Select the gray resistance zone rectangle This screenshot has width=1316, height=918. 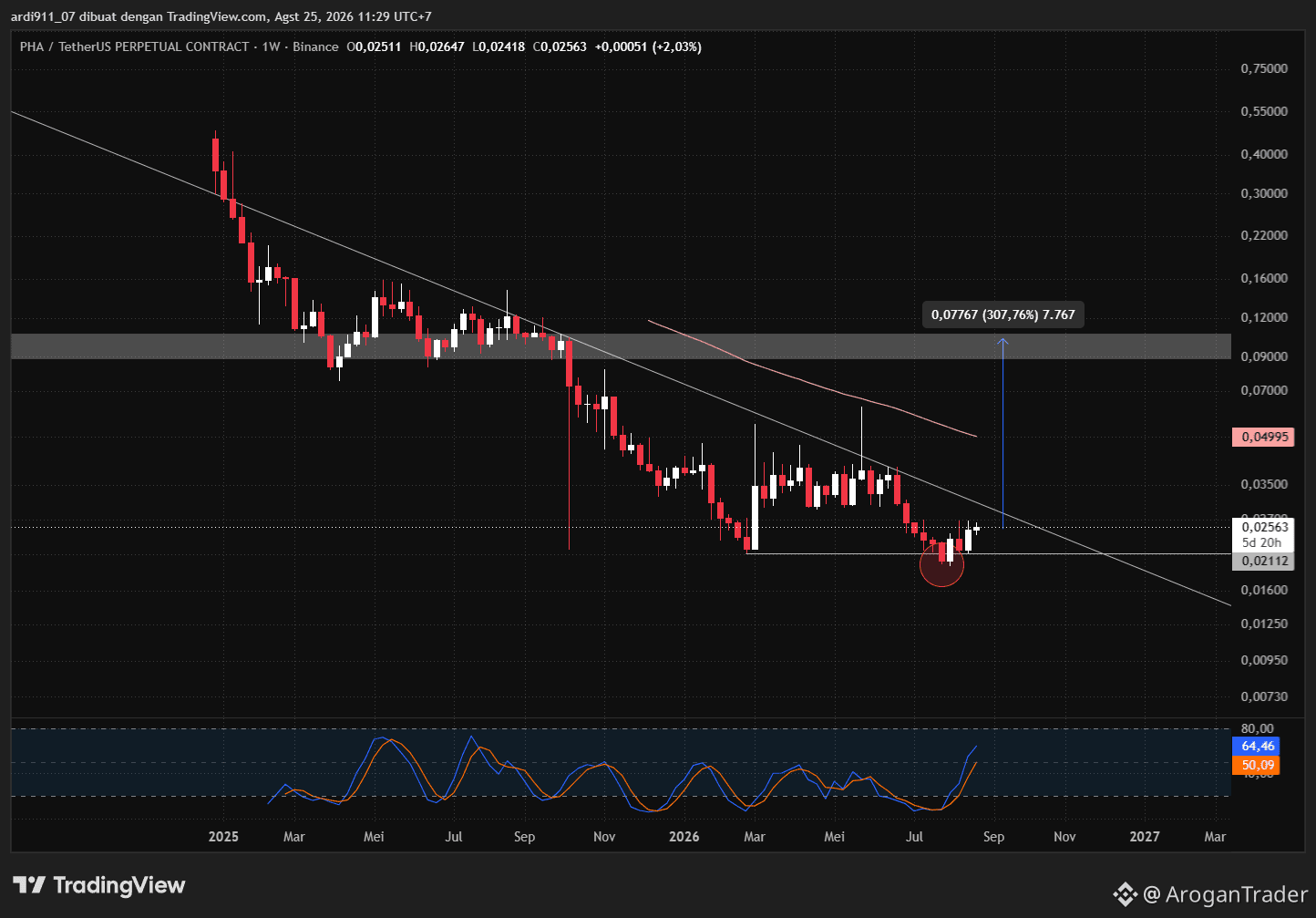[621, 346]
